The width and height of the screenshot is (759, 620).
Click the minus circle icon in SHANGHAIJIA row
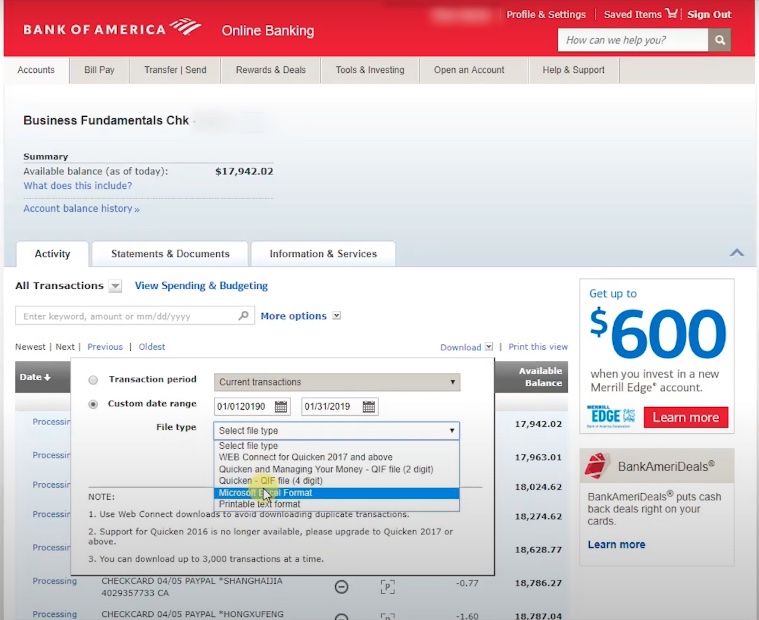341,587
